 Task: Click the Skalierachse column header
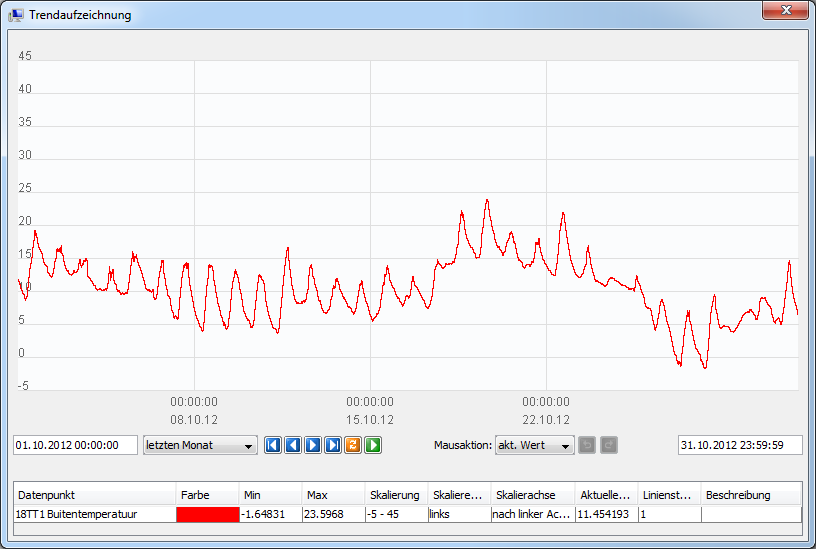[533, 495]
